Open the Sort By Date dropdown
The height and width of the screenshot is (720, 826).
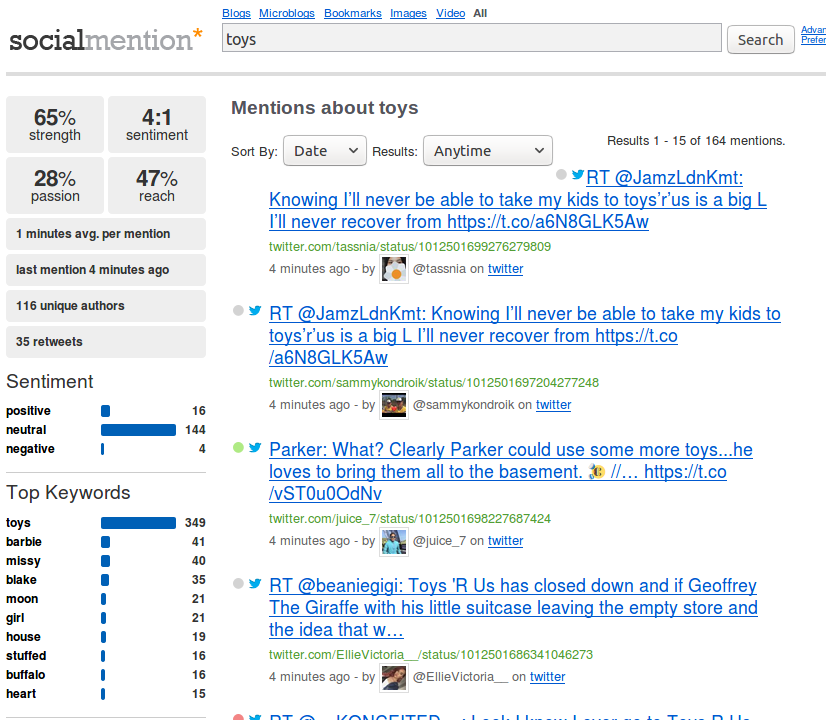coord(325,151)
